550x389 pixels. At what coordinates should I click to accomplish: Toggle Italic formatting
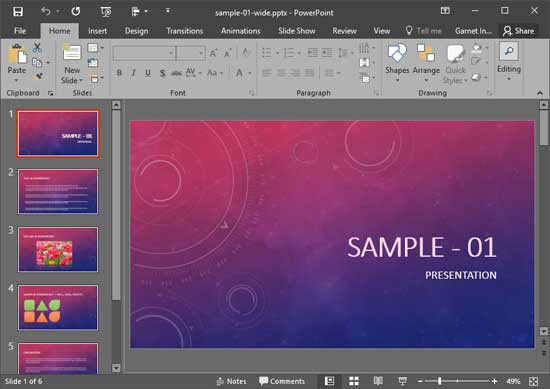[133, 73]
